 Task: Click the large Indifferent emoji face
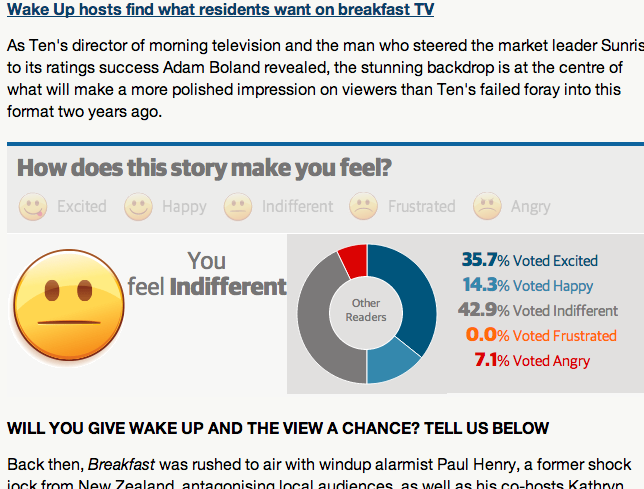coord(69,305)
